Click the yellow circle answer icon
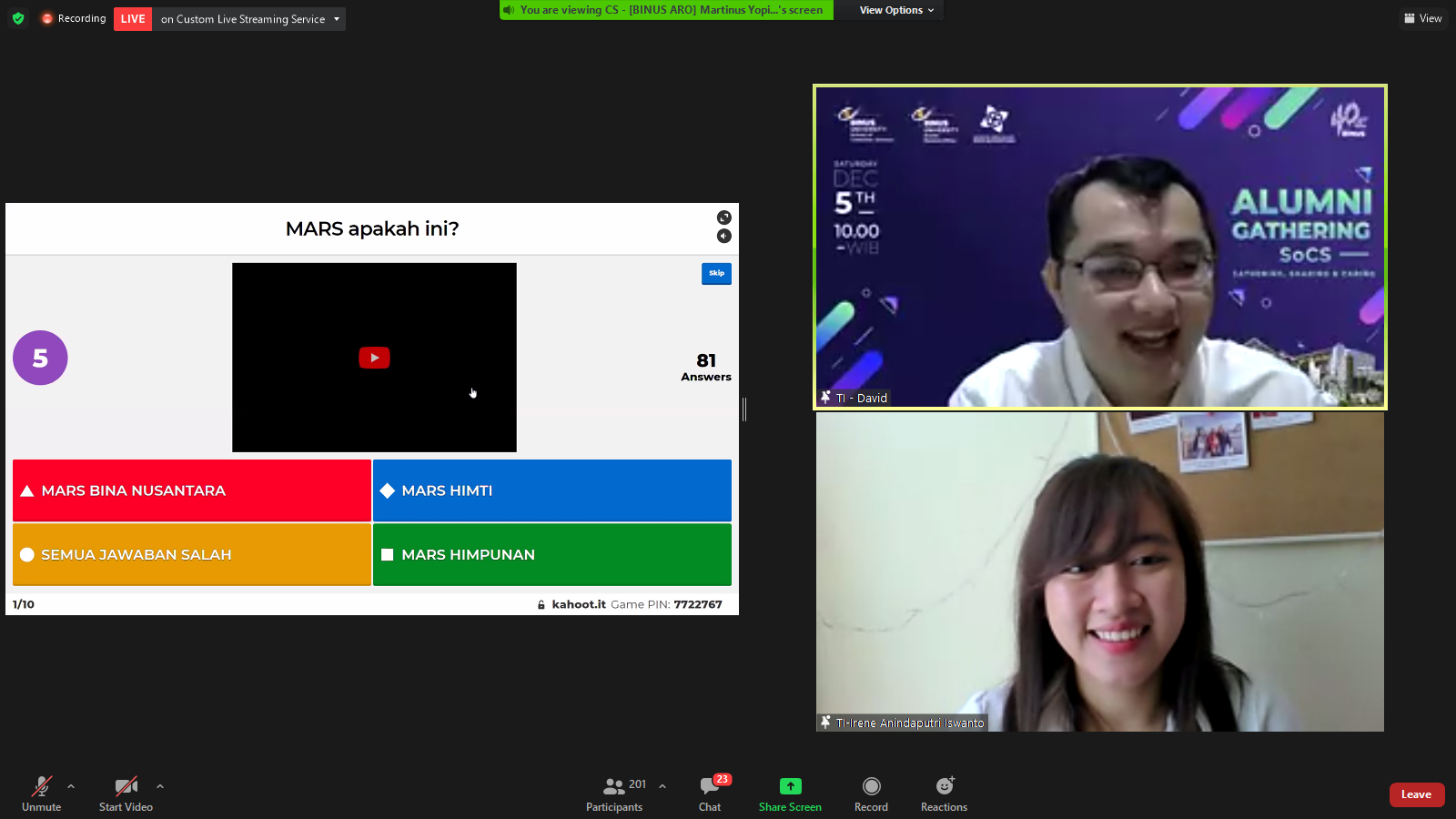 coord(27,554)
